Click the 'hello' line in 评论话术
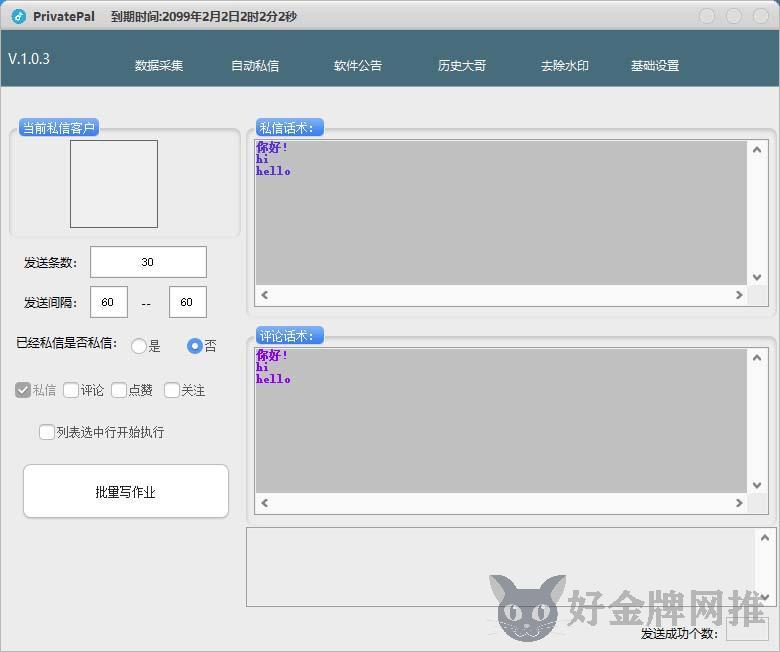Image resolution: width=780 pixels, height=652 pixels. coord(273,379)
